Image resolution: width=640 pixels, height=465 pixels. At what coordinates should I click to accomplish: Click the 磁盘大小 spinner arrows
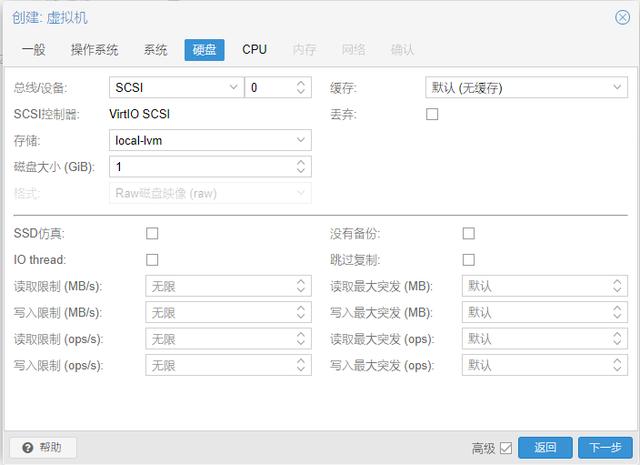[301, 167]
